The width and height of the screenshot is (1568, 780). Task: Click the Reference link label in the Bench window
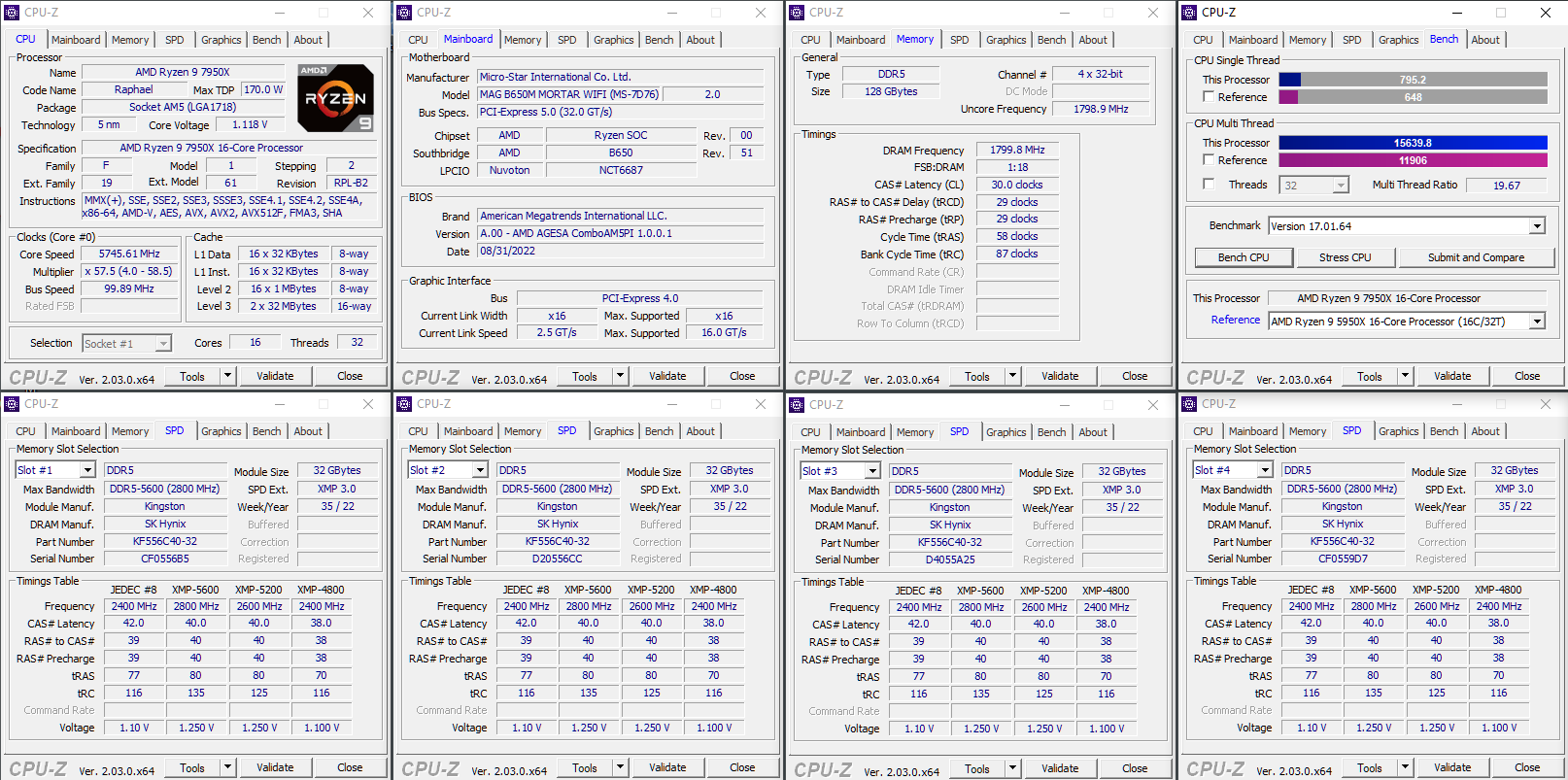[x=1236, y=320]
